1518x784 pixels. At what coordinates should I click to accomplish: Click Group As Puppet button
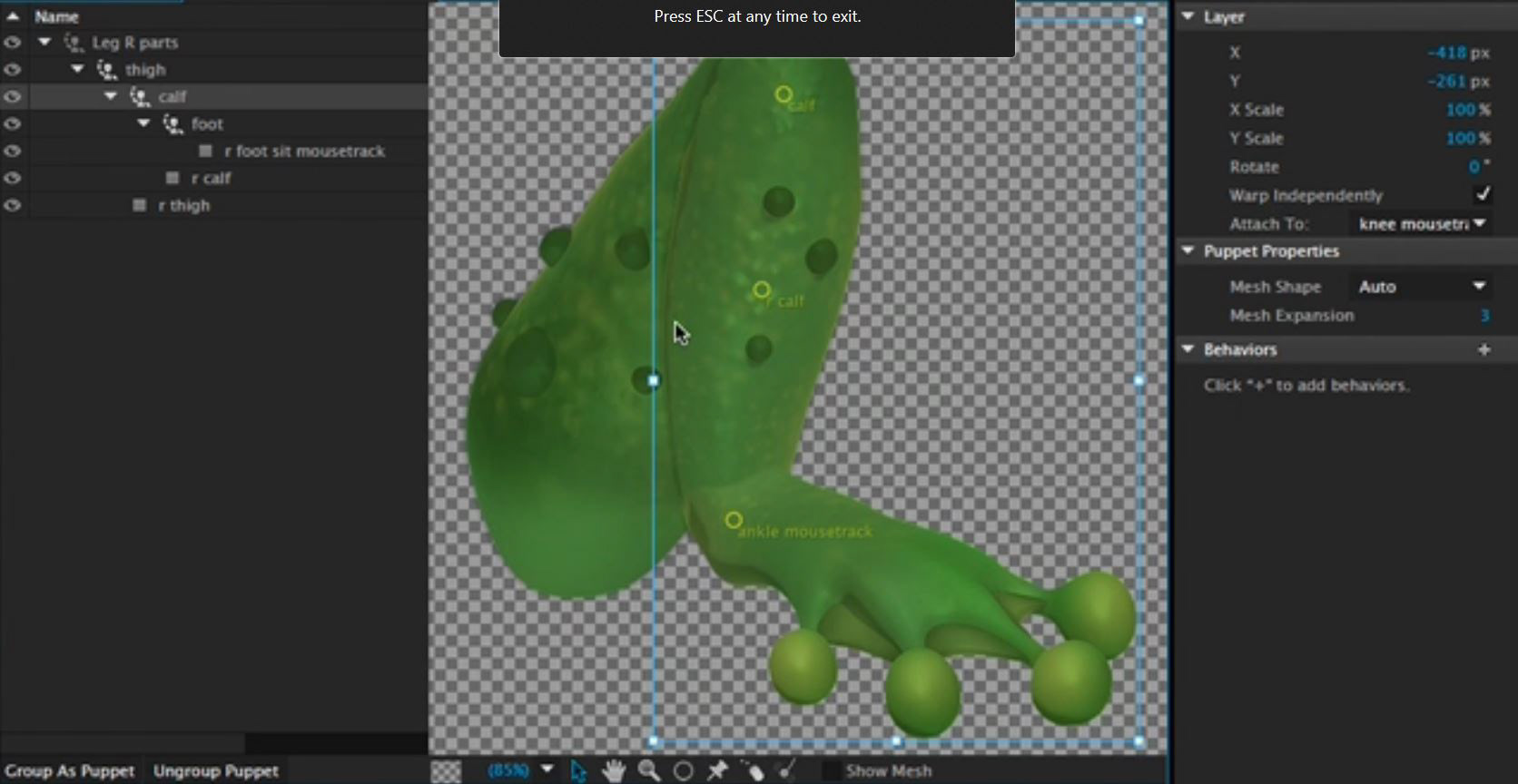coord(70,771)
